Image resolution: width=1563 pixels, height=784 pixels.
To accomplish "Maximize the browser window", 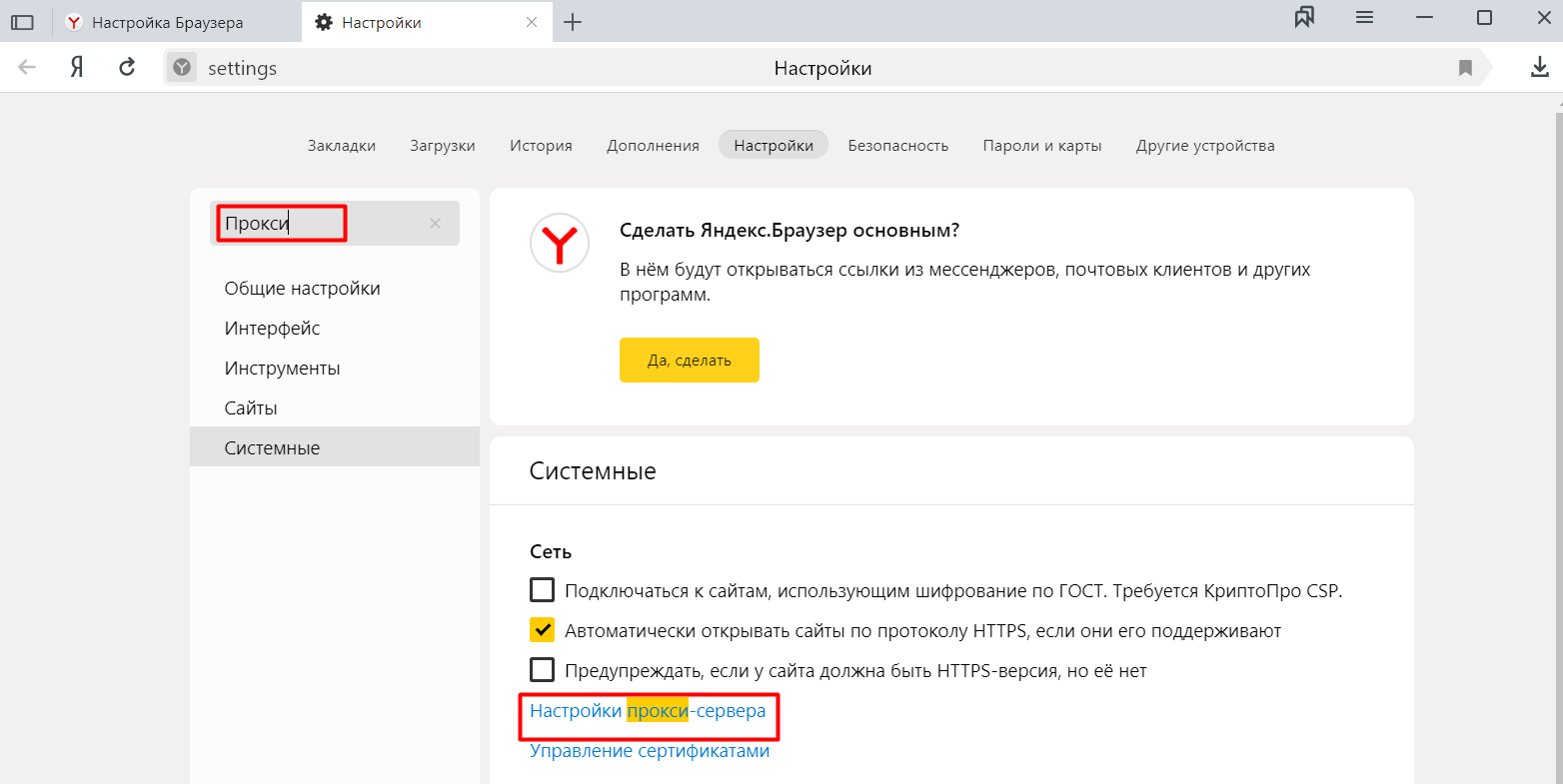I will coord(1484,17).
